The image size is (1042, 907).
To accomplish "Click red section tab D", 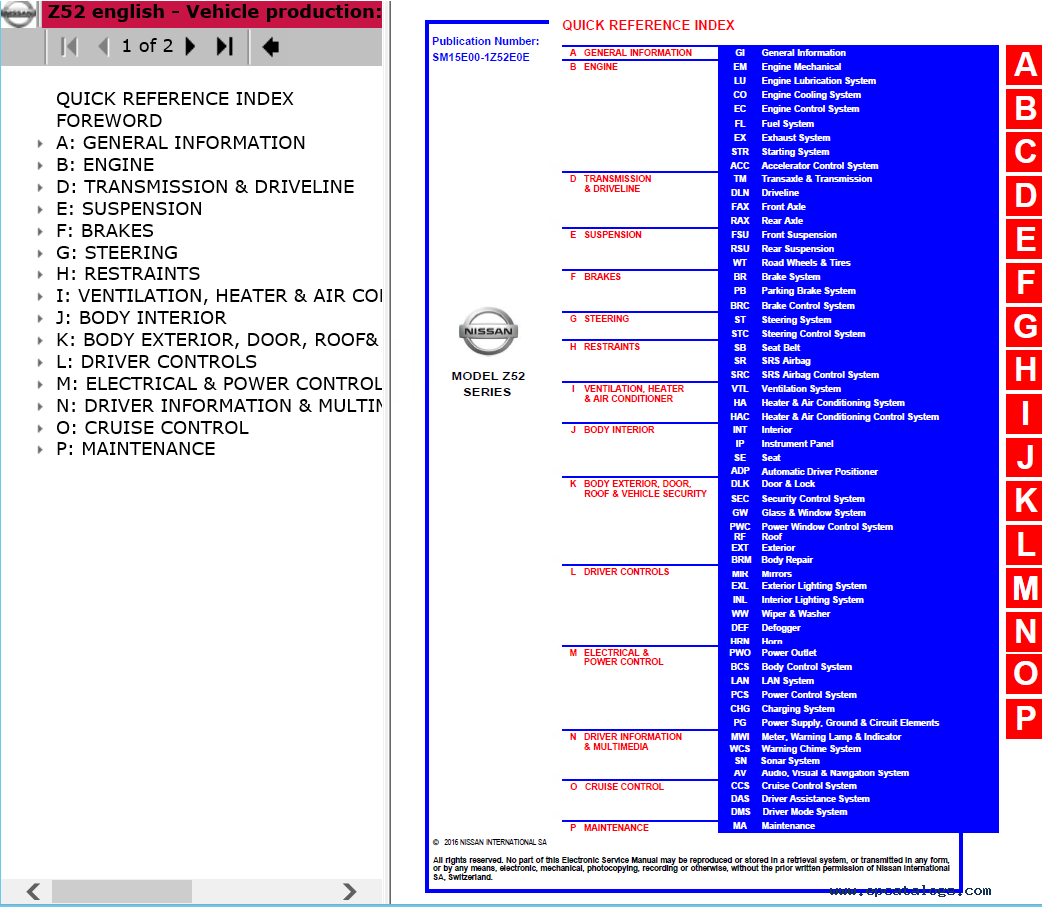I will pyautogui.click(x=1025, y=195).
